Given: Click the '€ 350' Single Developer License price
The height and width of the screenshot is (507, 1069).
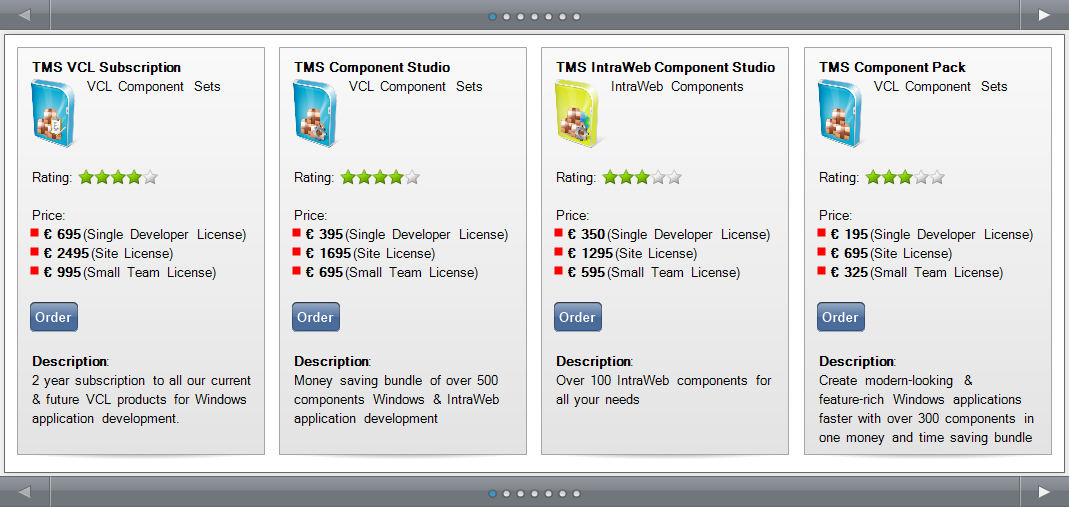Looking at the screenshot, I should click(586, 234).
